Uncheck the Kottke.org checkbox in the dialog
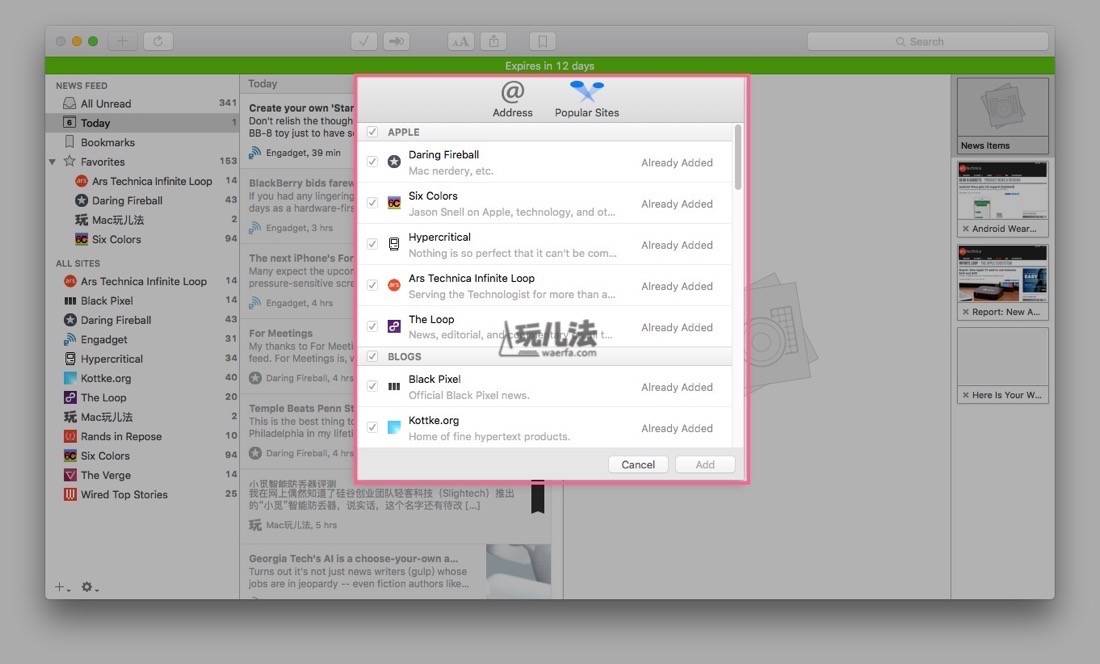Screen dimensions: 1100x664 (373, 428)
